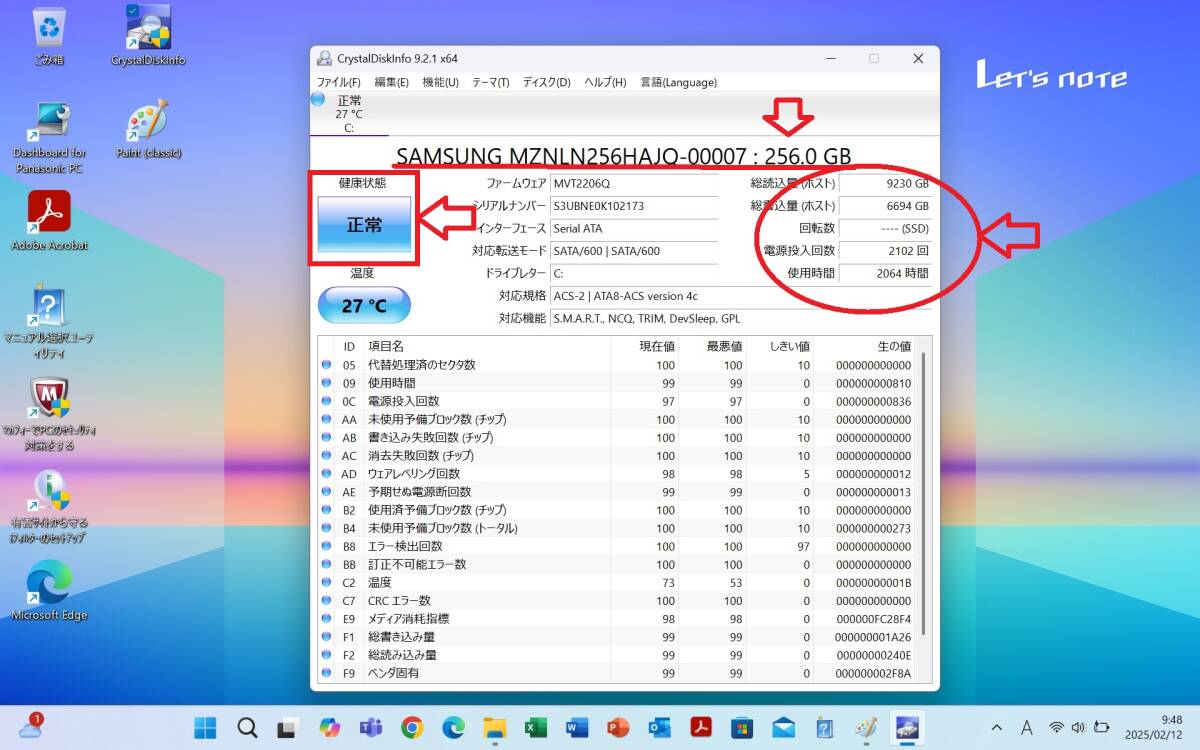The image size is (1200, 750).
Task: Launch PowerPoint from the taskbar
Action: point(618,728)
